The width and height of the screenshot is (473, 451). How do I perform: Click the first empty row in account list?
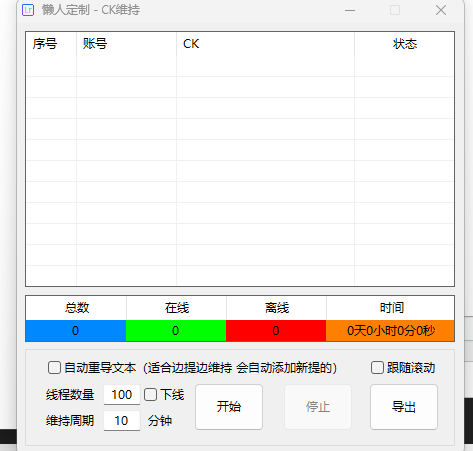click(x=240, y=87)
